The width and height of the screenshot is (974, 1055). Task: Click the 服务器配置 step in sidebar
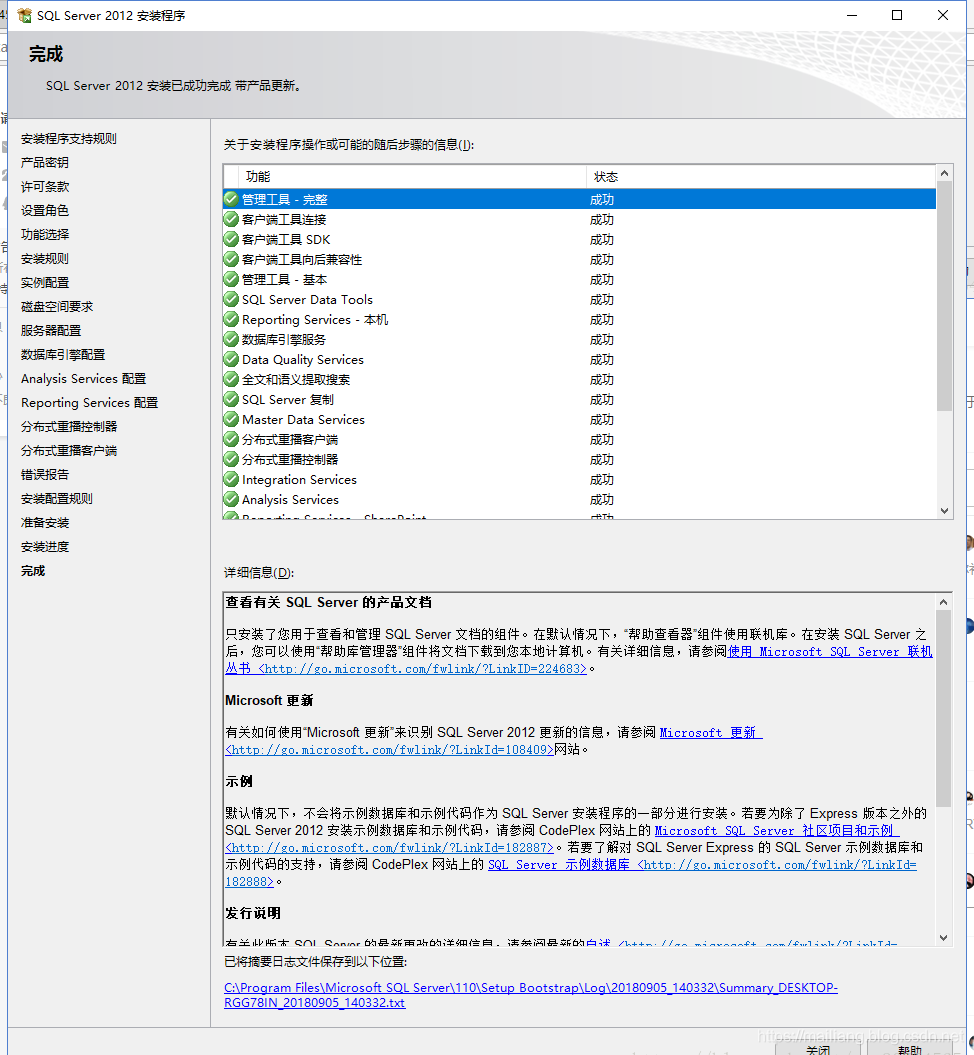(50, 330)
